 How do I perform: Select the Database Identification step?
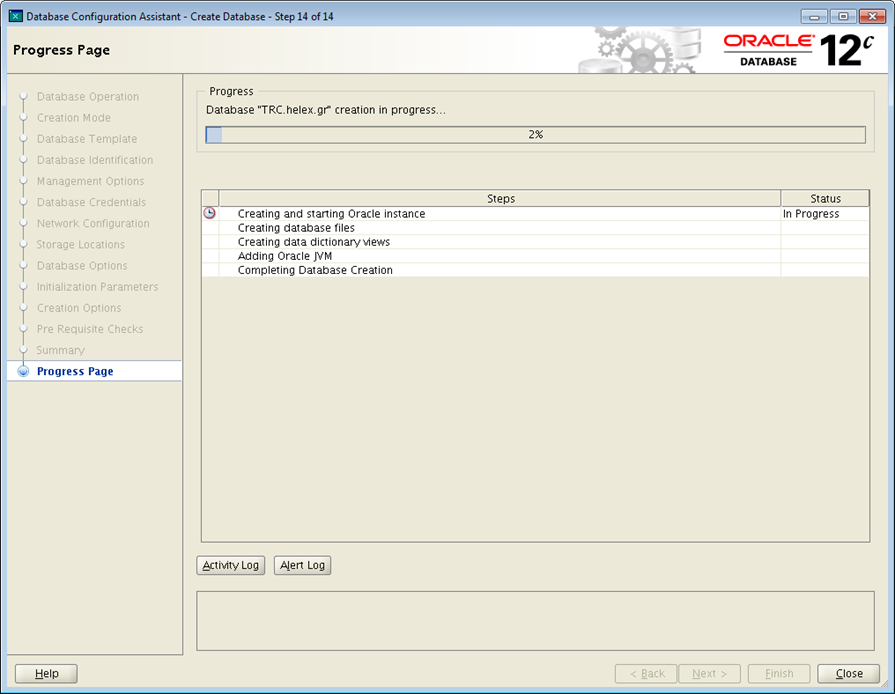click(95, 160)
